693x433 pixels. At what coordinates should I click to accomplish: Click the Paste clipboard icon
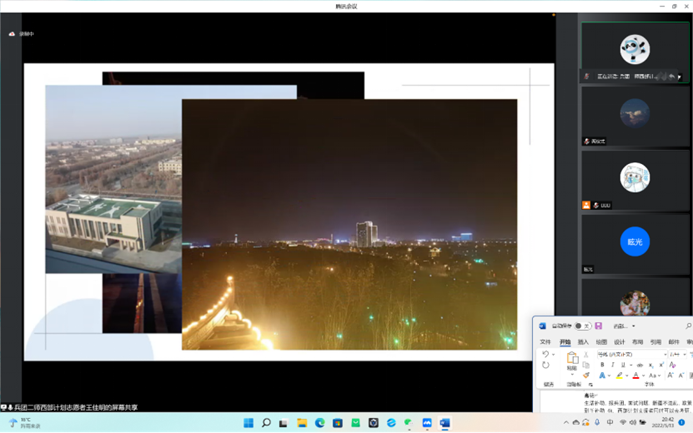pos(574,357)
